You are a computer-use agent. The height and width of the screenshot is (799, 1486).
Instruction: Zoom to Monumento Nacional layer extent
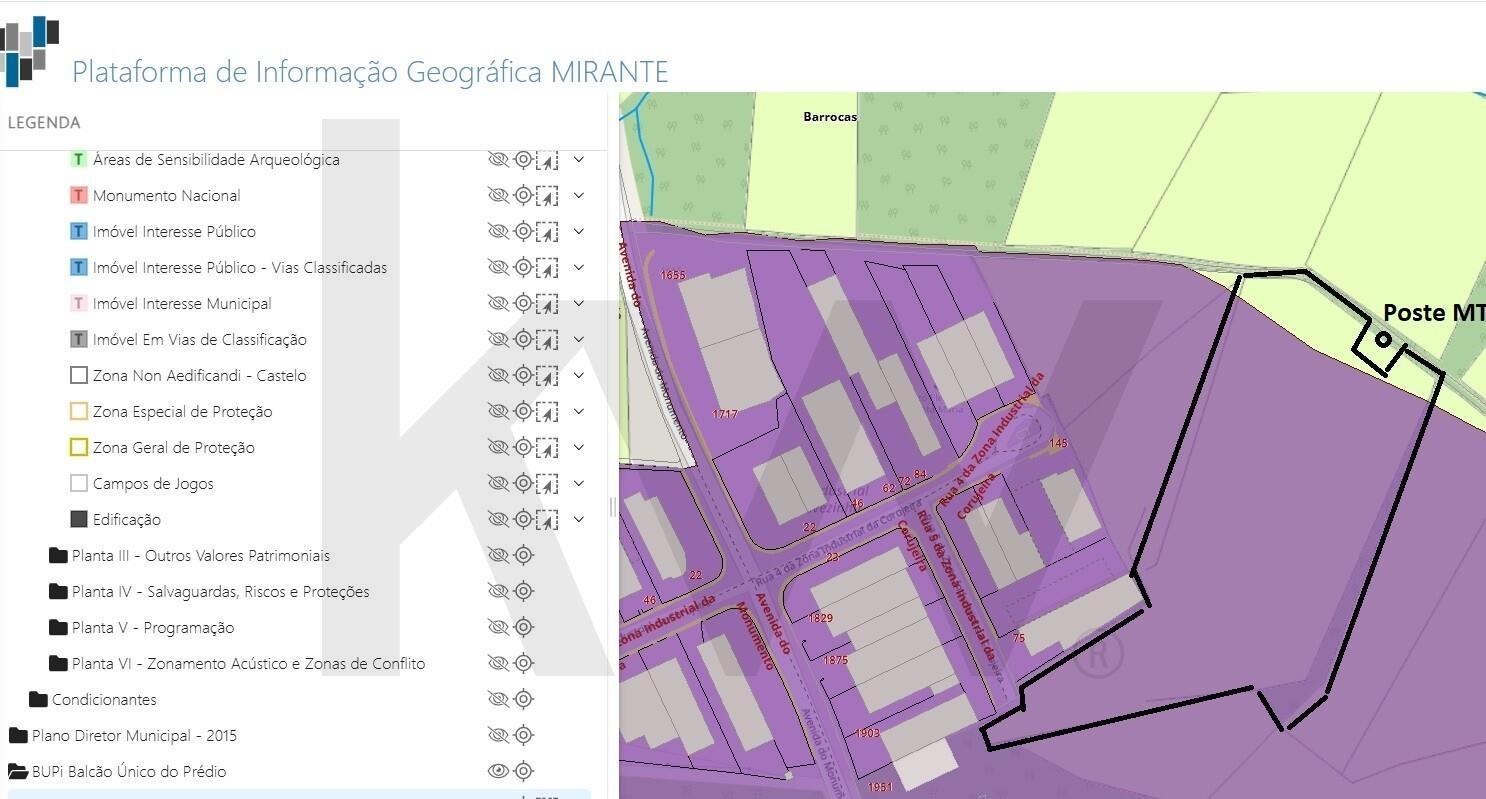click(x=523, y=195)
